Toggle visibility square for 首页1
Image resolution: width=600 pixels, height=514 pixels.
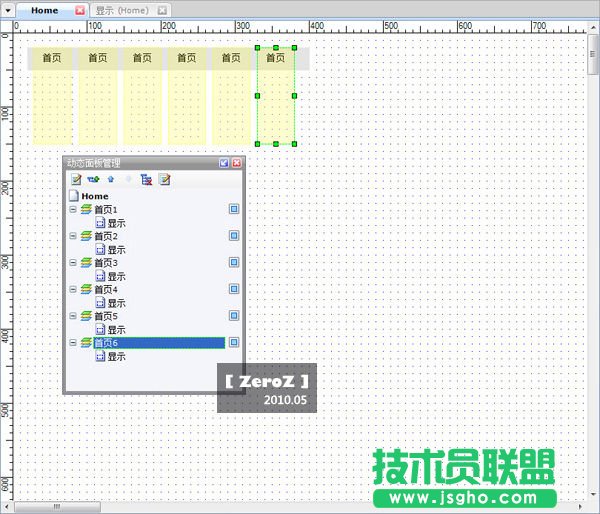(234, 209)
